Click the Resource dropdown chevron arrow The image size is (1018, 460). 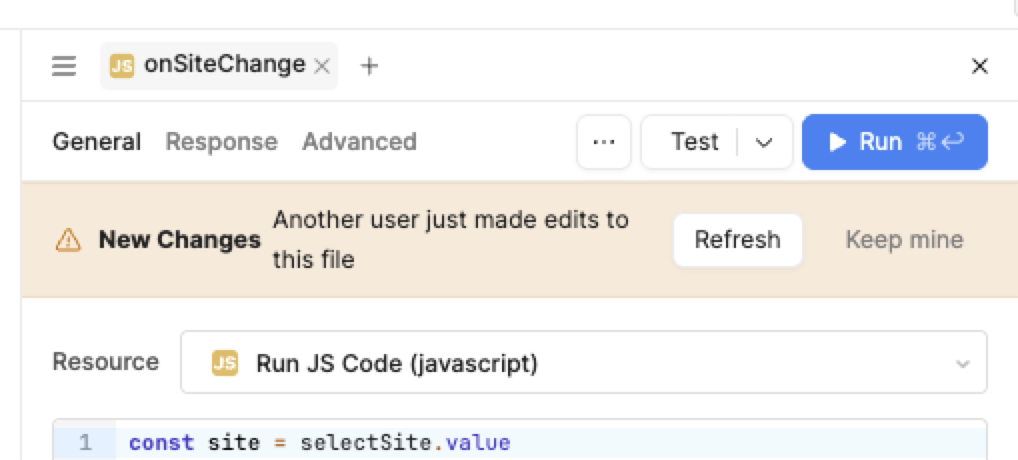coord(962,363)
